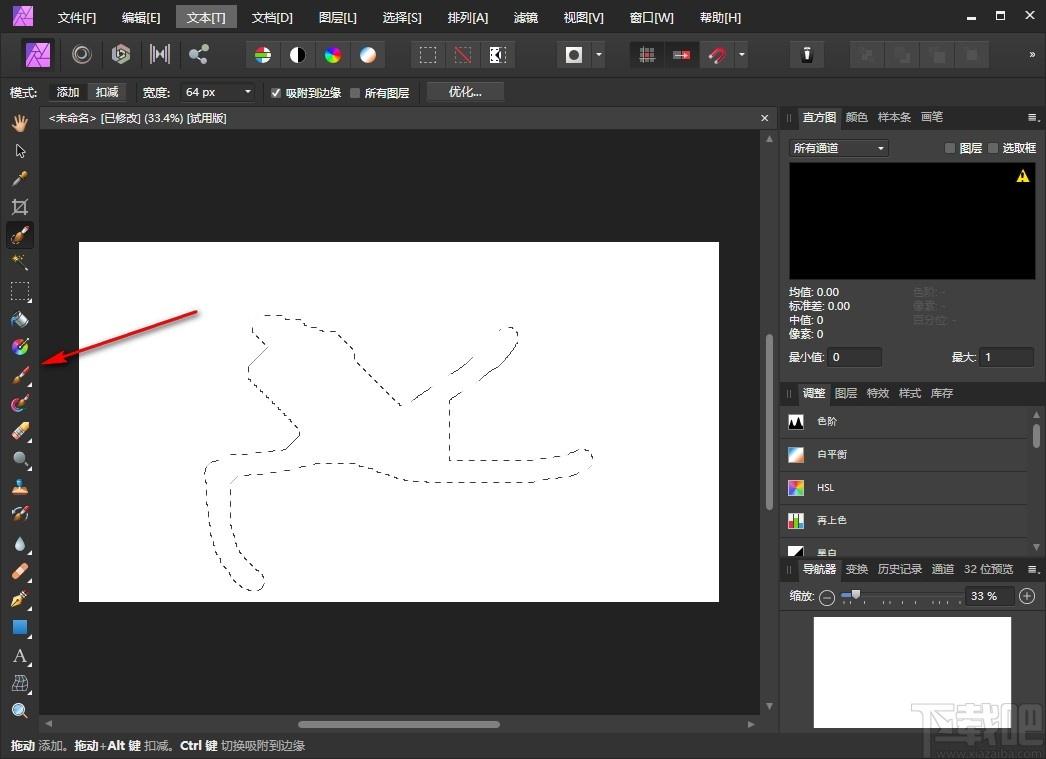Toggle the snapping magnet
Viewport: 1046px width, 759px height.
coord(717,55)
